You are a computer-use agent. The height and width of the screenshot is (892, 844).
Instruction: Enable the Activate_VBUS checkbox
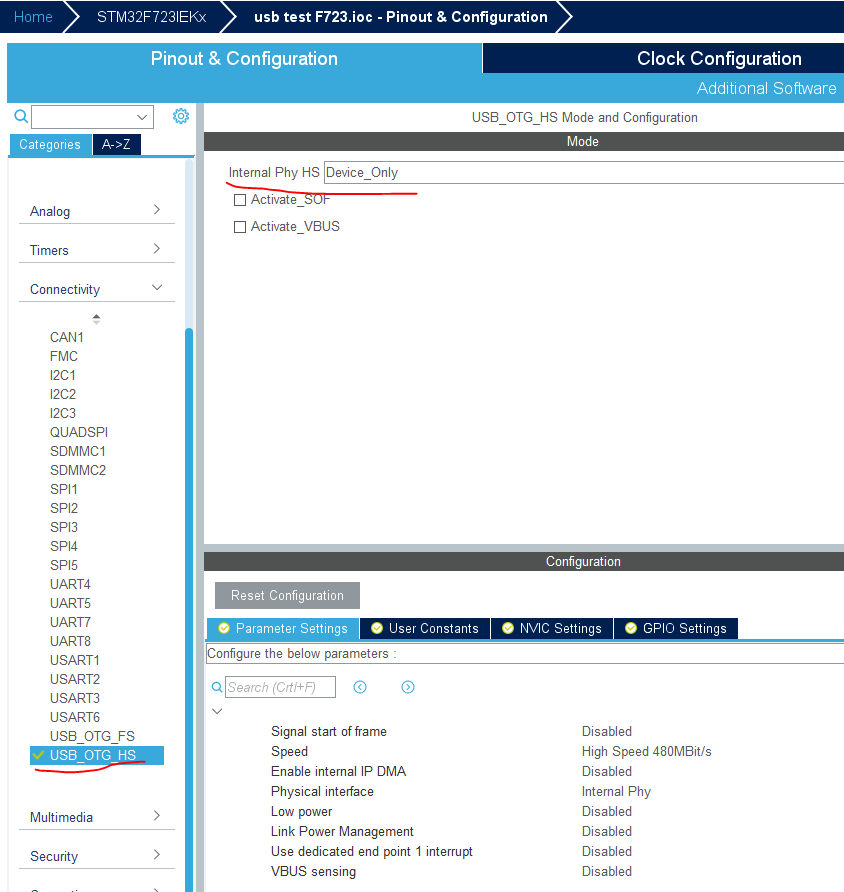pyautogui.click(x=240, y=227)
